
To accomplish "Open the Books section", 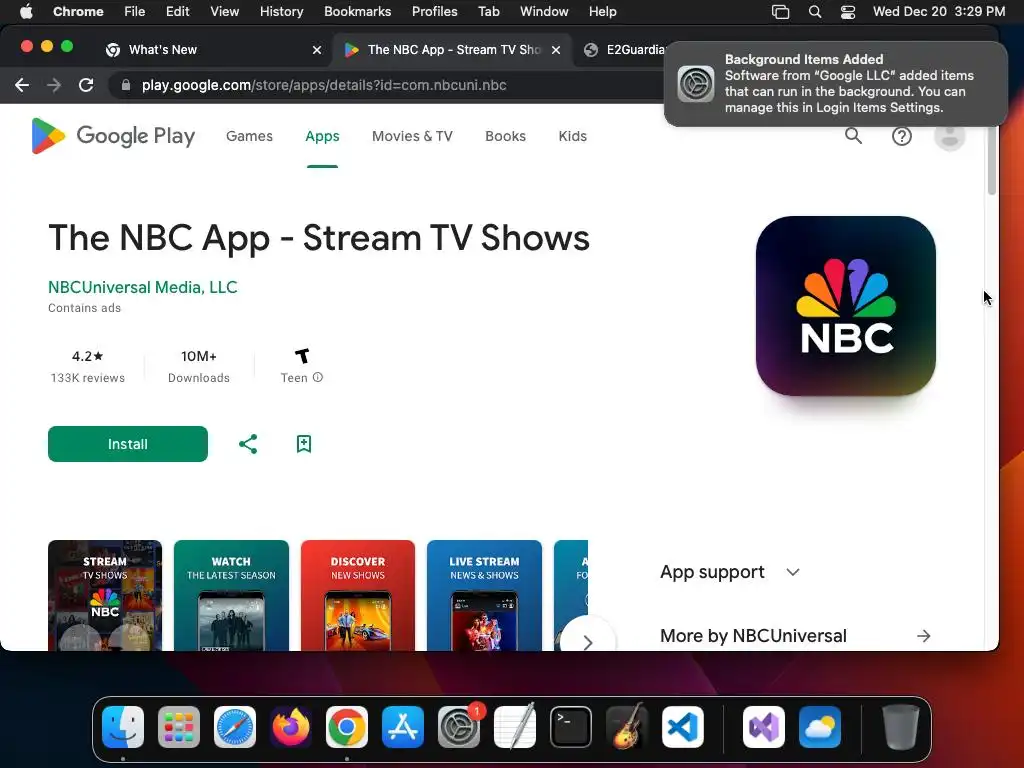I will pyautogui.click(x=505, y=136).
